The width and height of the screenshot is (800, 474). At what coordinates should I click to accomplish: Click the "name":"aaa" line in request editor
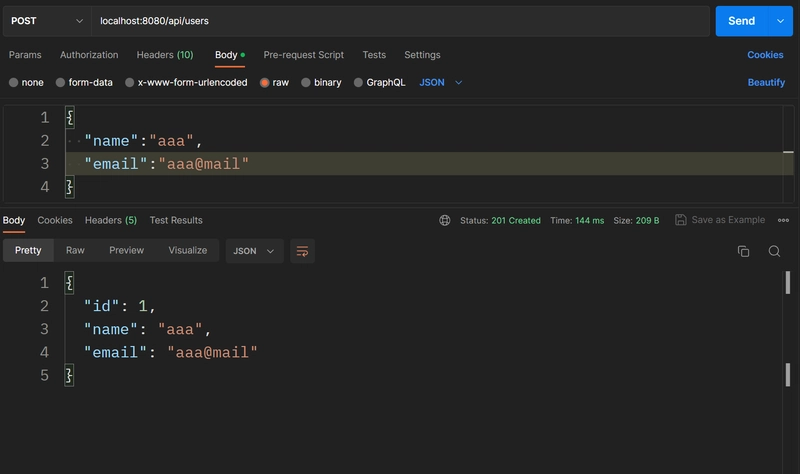[x=143, y=141]
